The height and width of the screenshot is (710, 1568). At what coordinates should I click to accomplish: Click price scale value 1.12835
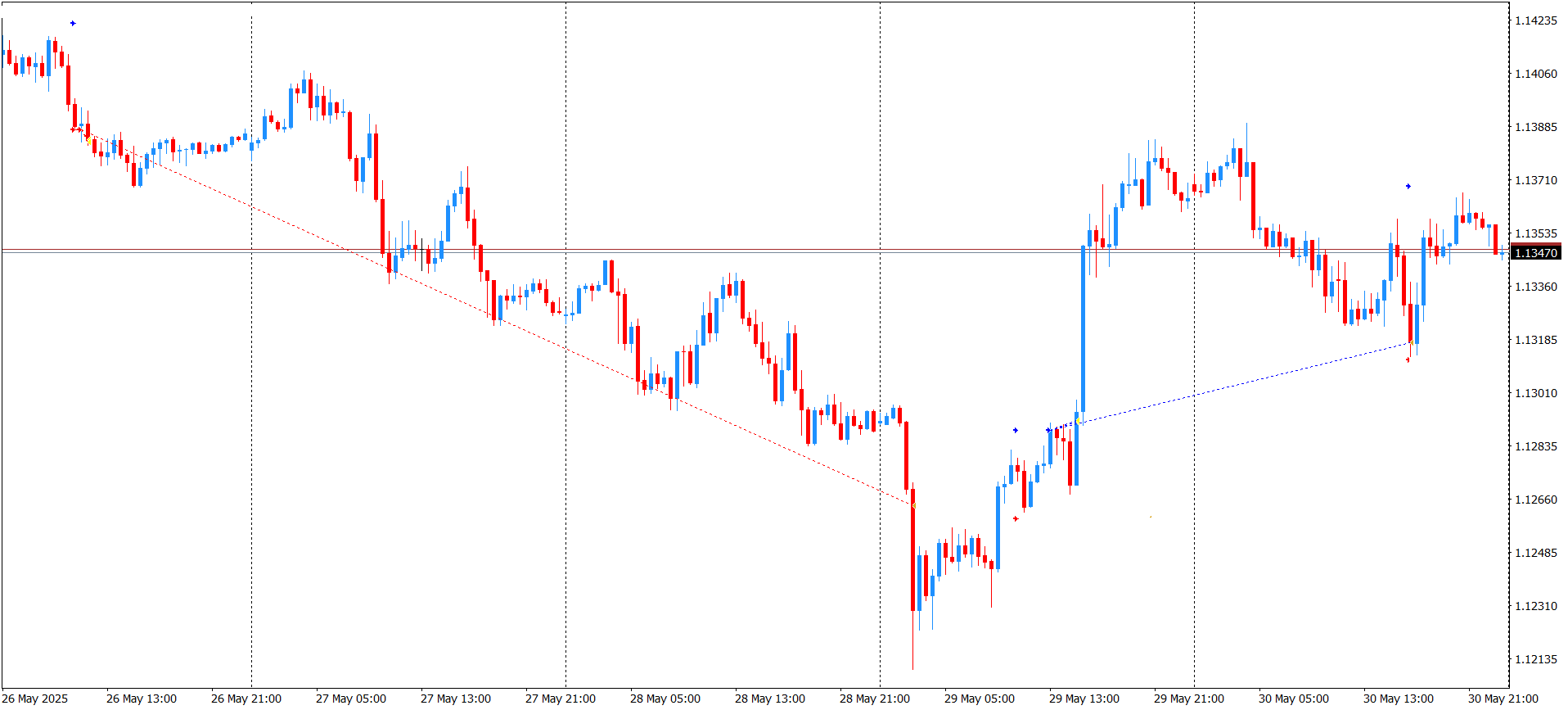tap(1536, 446)
